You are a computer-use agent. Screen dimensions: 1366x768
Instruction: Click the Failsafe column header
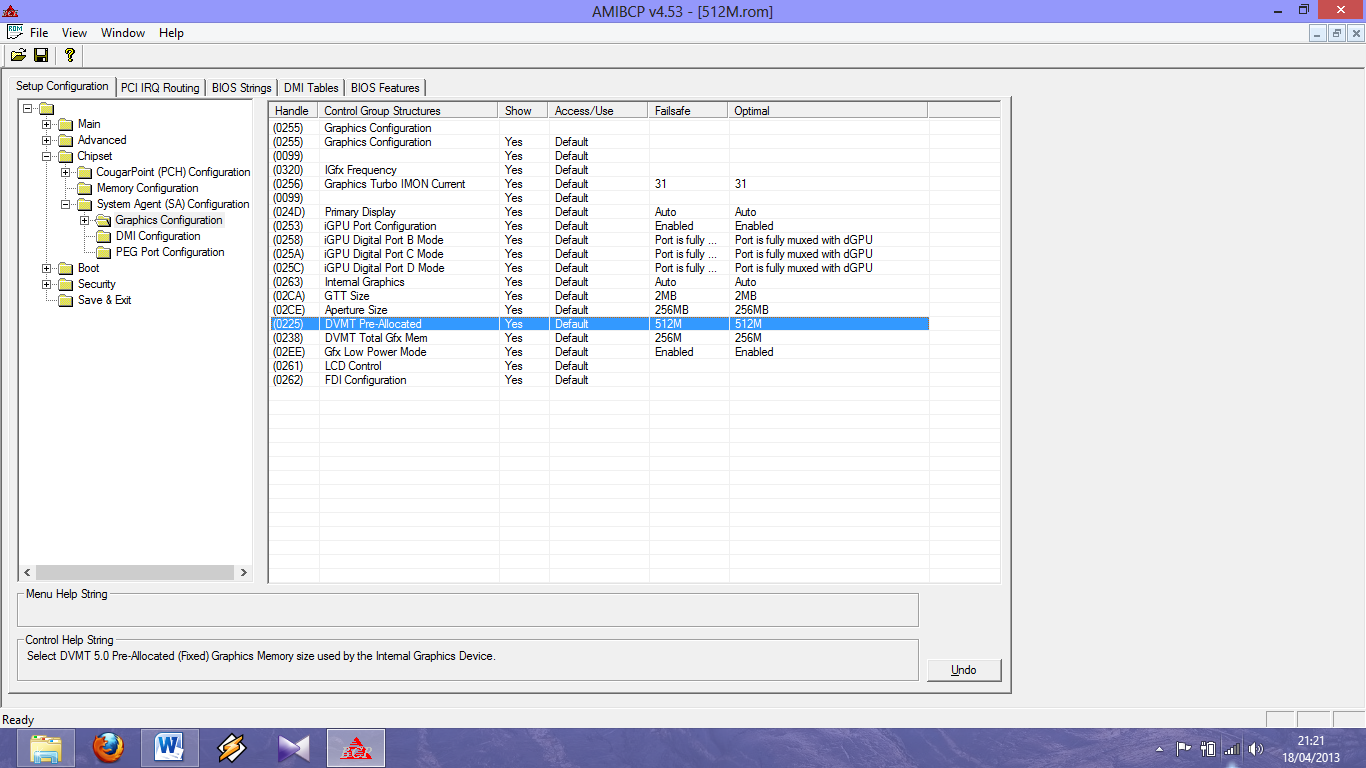(688, 110)
